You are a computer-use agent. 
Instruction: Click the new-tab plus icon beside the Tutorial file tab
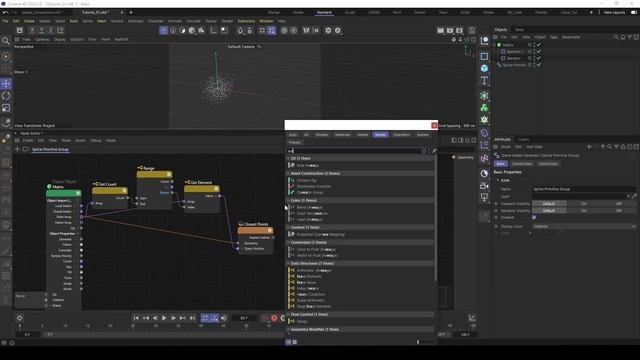pos(131,12)
